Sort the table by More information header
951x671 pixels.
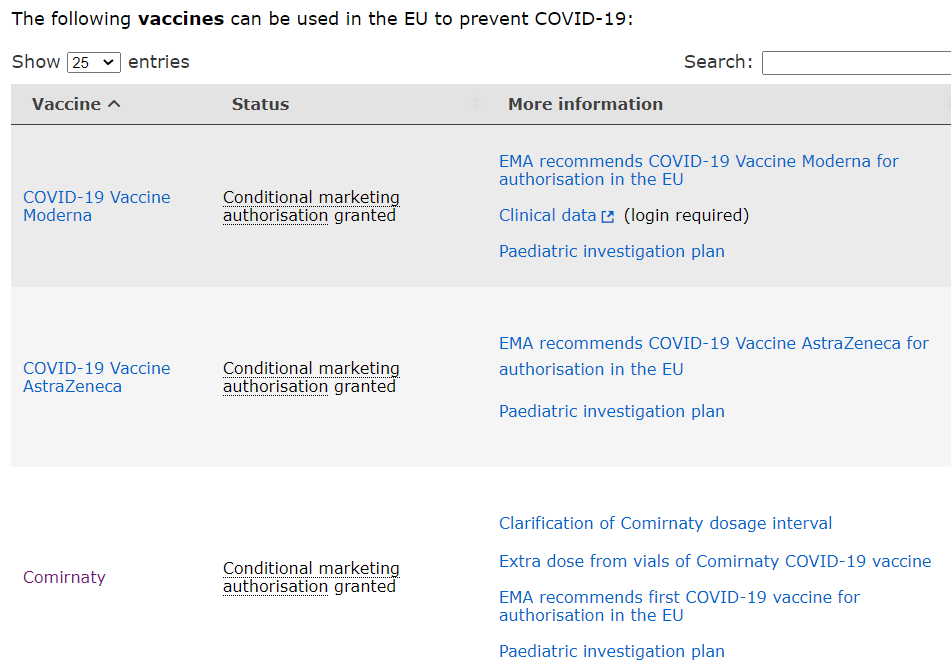pos(585,104)
